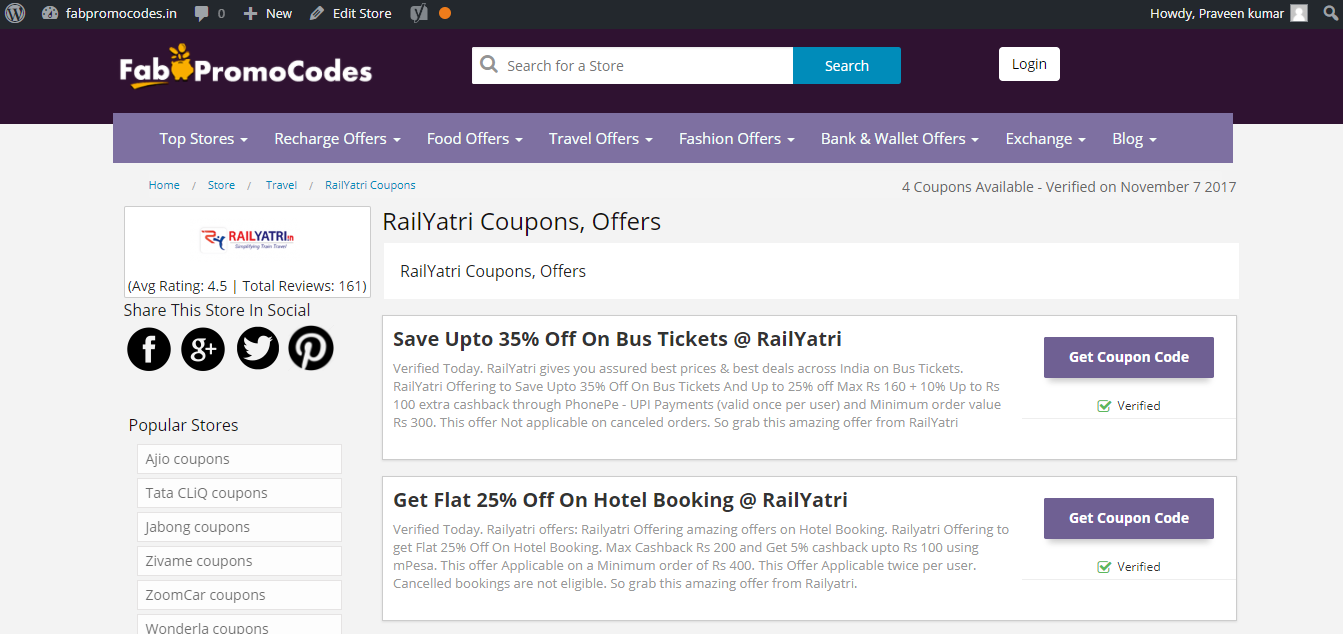Click the orange SEO status dot

(444, 13)
